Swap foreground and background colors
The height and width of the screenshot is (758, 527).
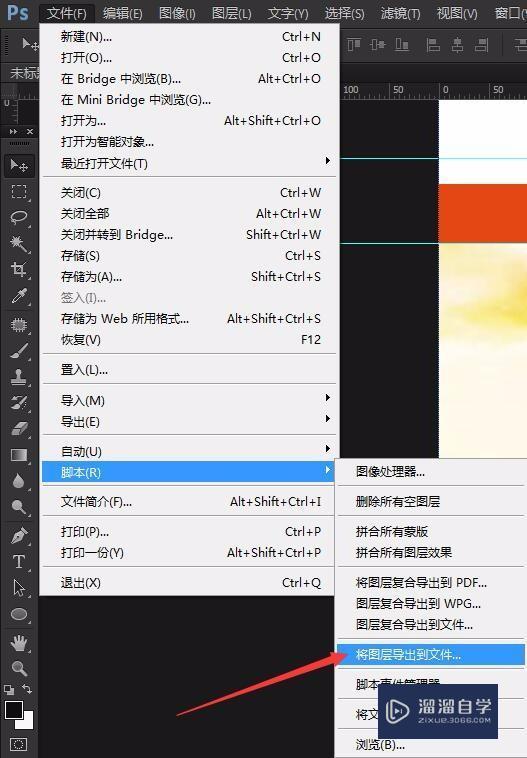(x=28, y=689)
